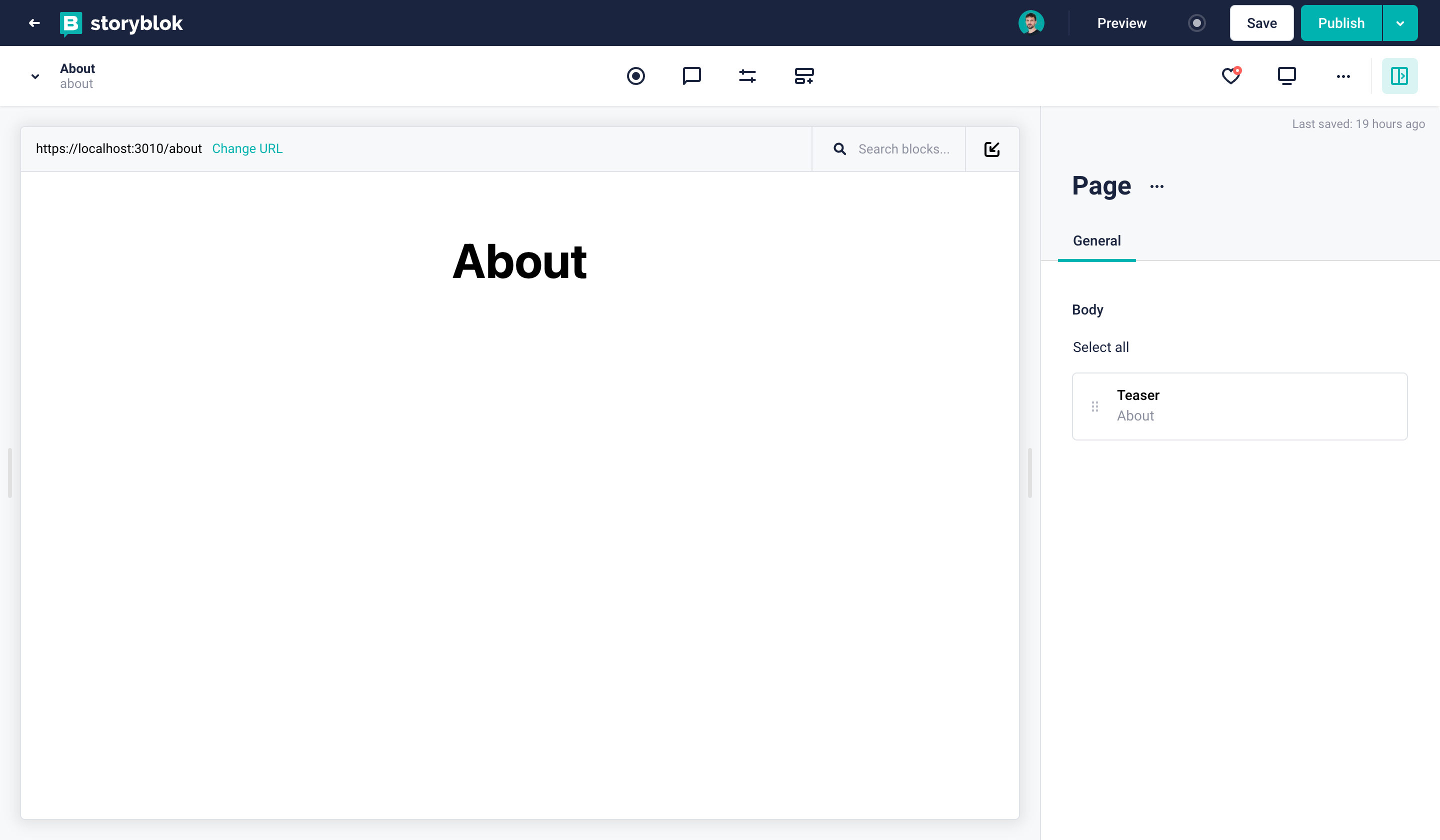Click the 'about' slug text

(x=76, y=84)
